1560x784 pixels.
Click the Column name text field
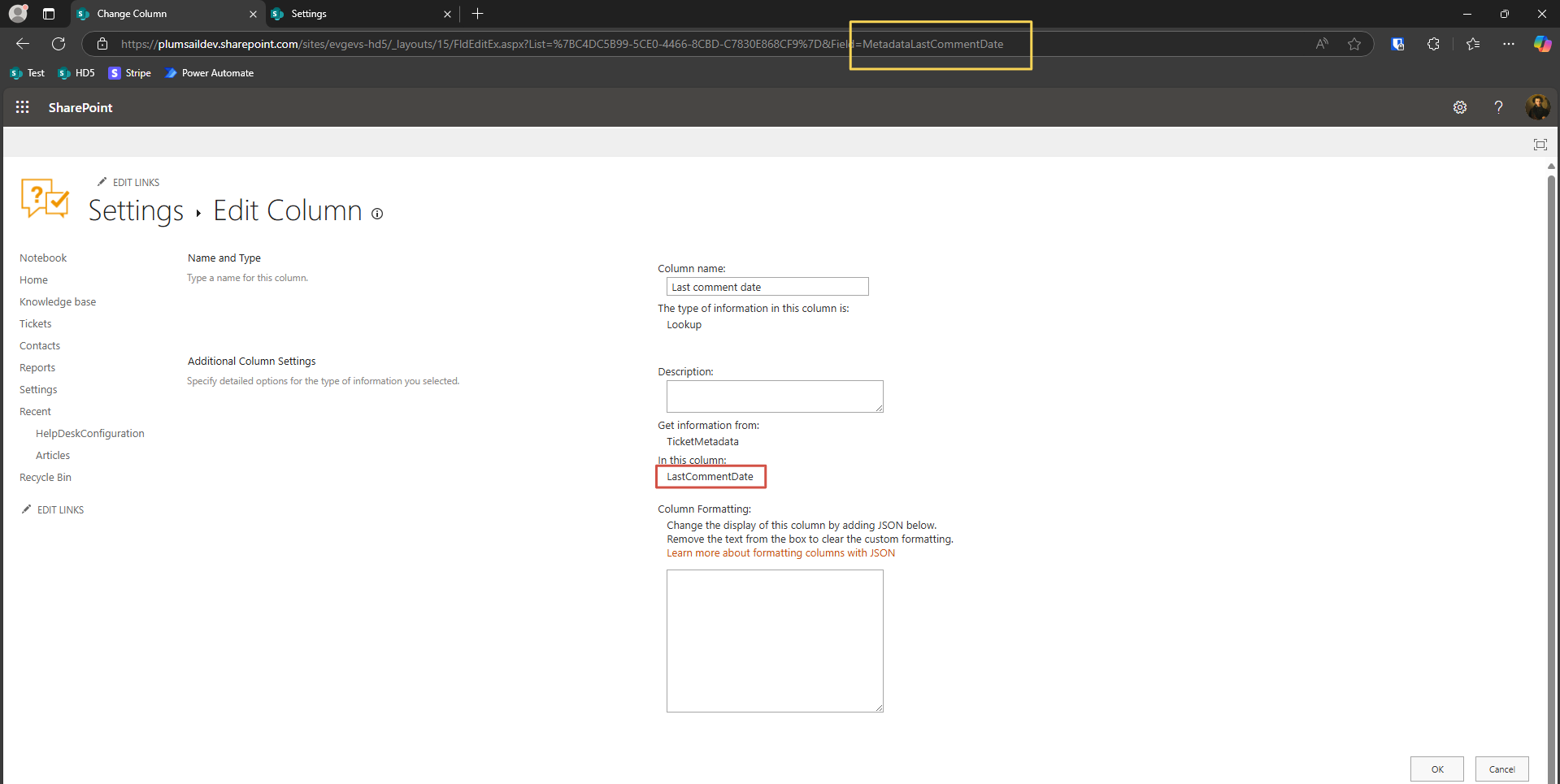click(x=767, y=287)
